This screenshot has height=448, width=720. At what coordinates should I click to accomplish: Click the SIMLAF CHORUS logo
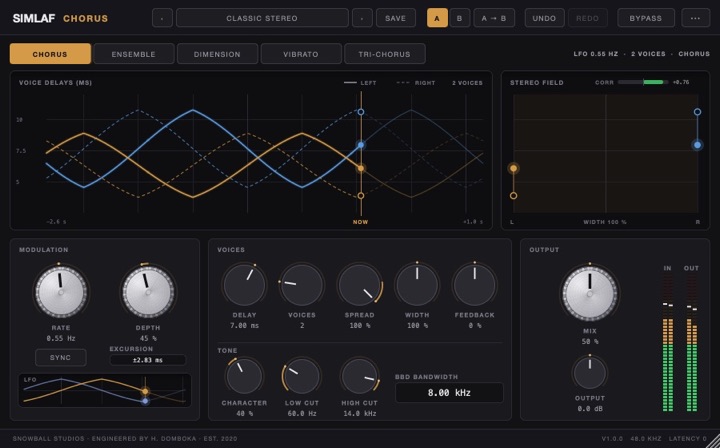(x=60, y=18)
